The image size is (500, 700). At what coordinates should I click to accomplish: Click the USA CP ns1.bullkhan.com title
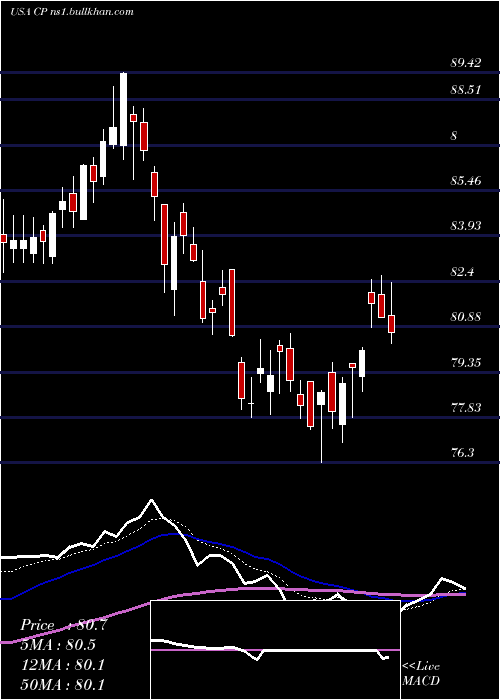point(72,12)
